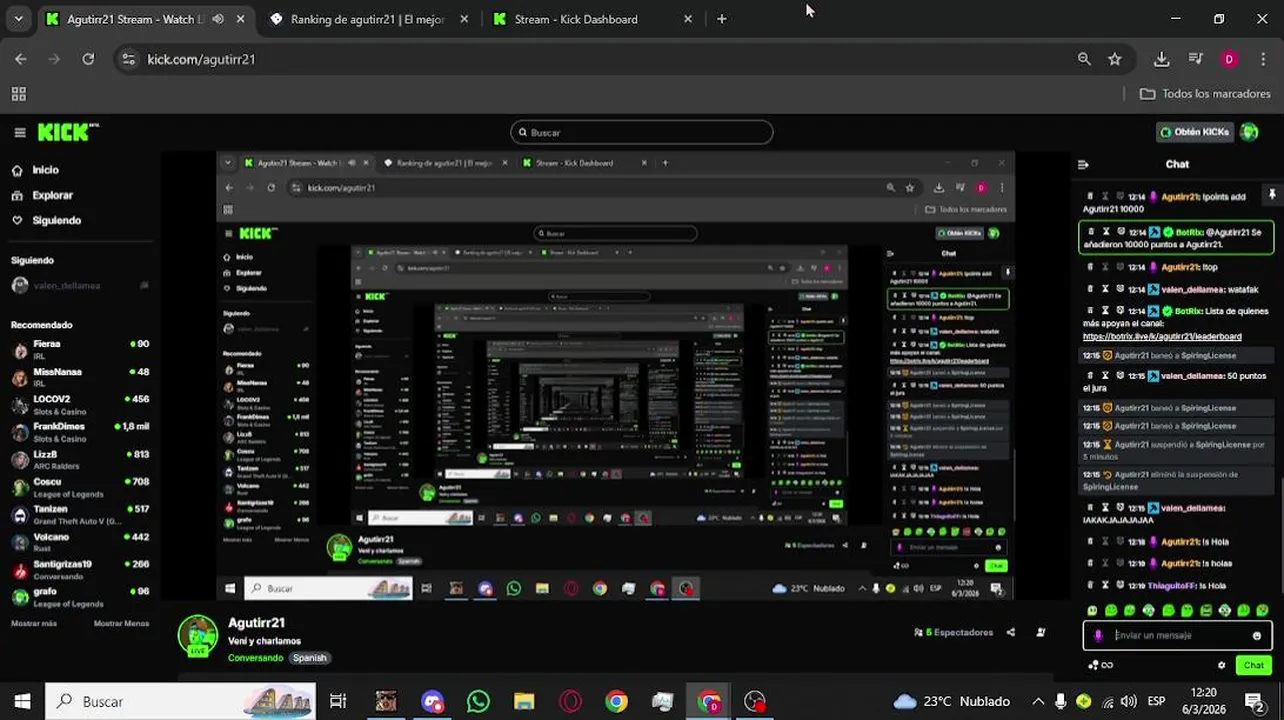The height and width of the screenshot is (720, 1284).
Task: Share the stream with the share icon
Action: (x=1010, y=632)
